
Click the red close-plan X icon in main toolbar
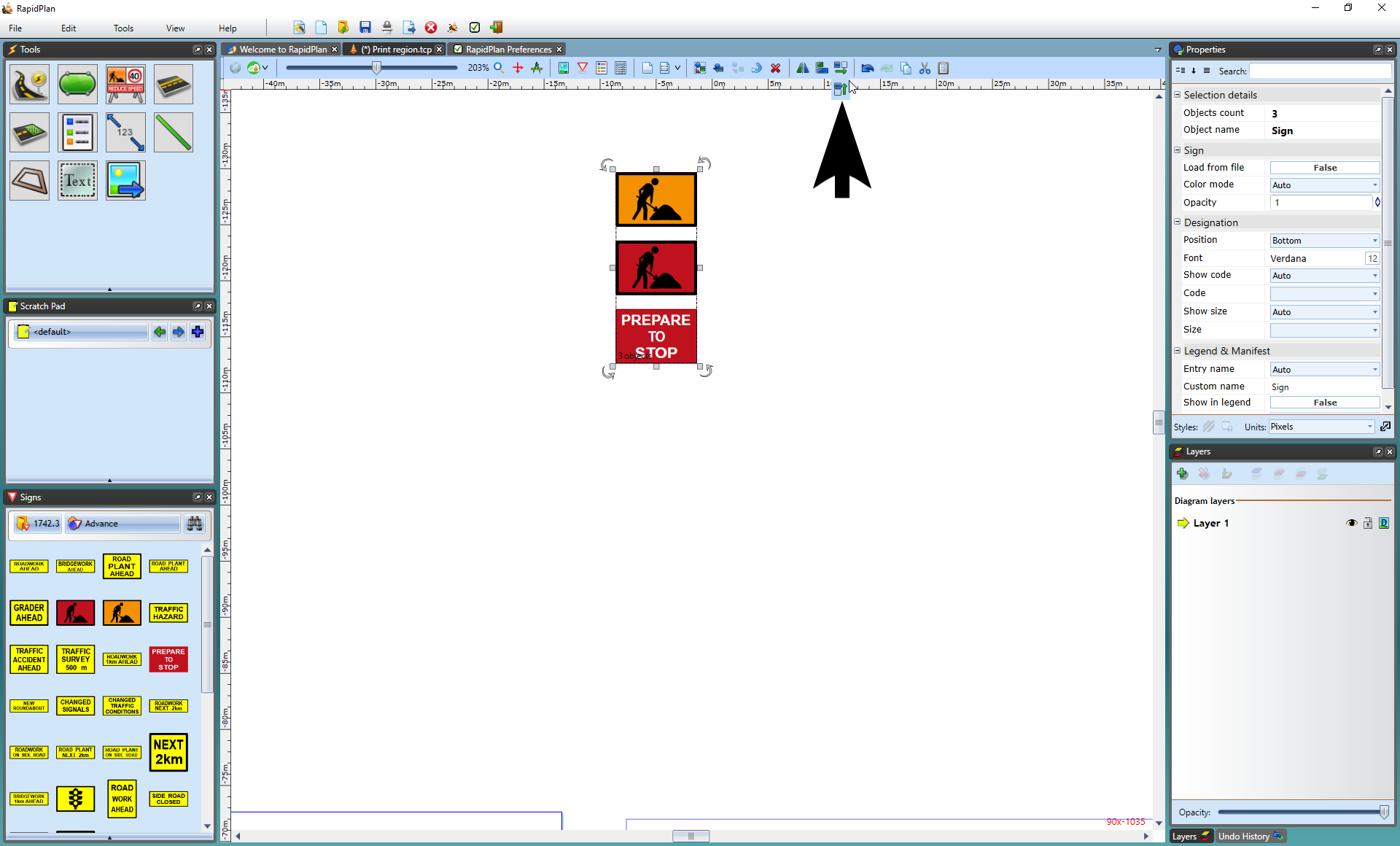(x=431, y=28)
